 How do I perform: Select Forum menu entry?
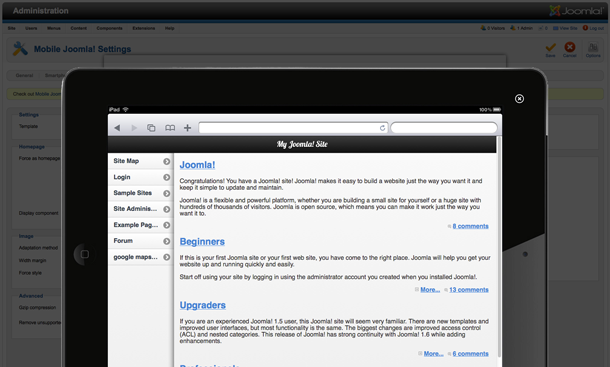(x=140, y=241)
